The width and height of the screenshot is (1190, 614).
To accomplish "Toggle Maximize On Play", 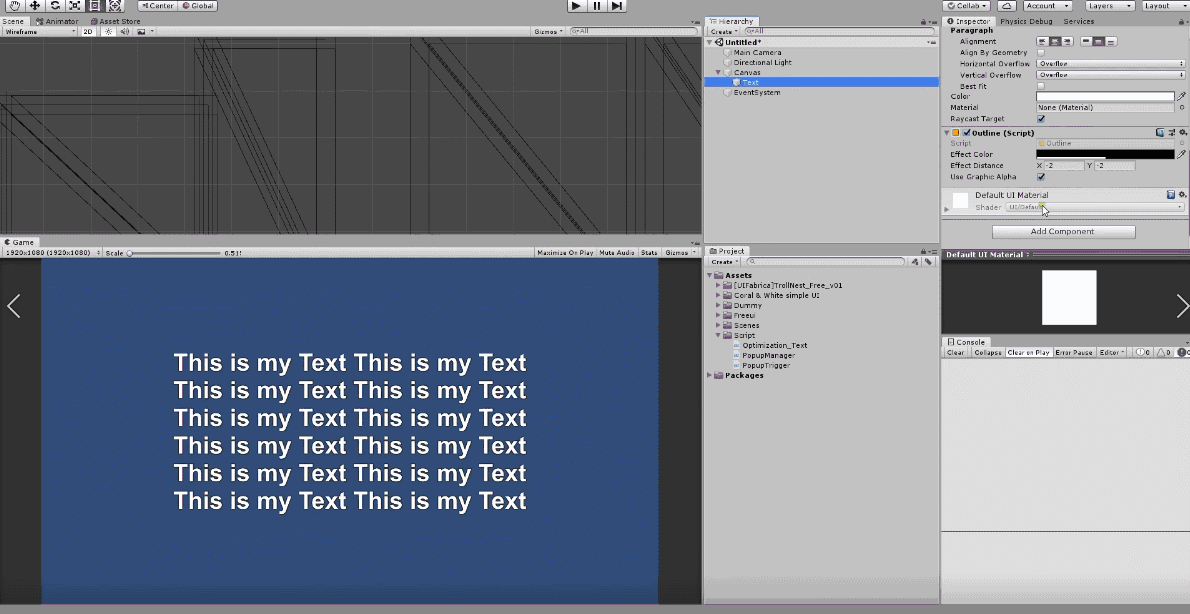I will 565,253.
